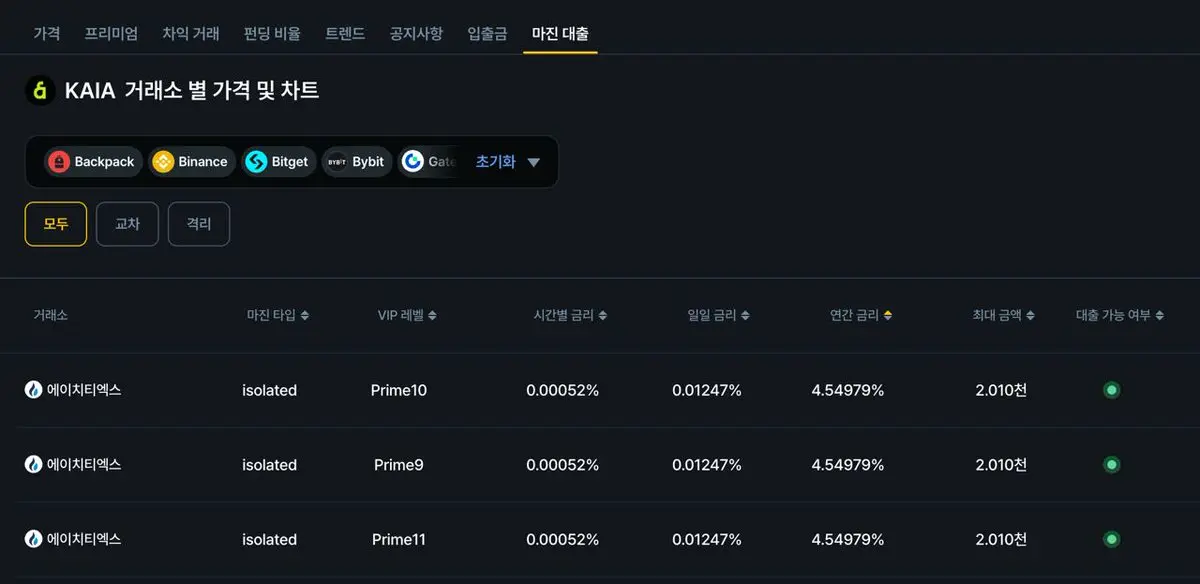Select the partially visible Gate exchange chip
Viewport: 1200px width, 584px height.
429,161
